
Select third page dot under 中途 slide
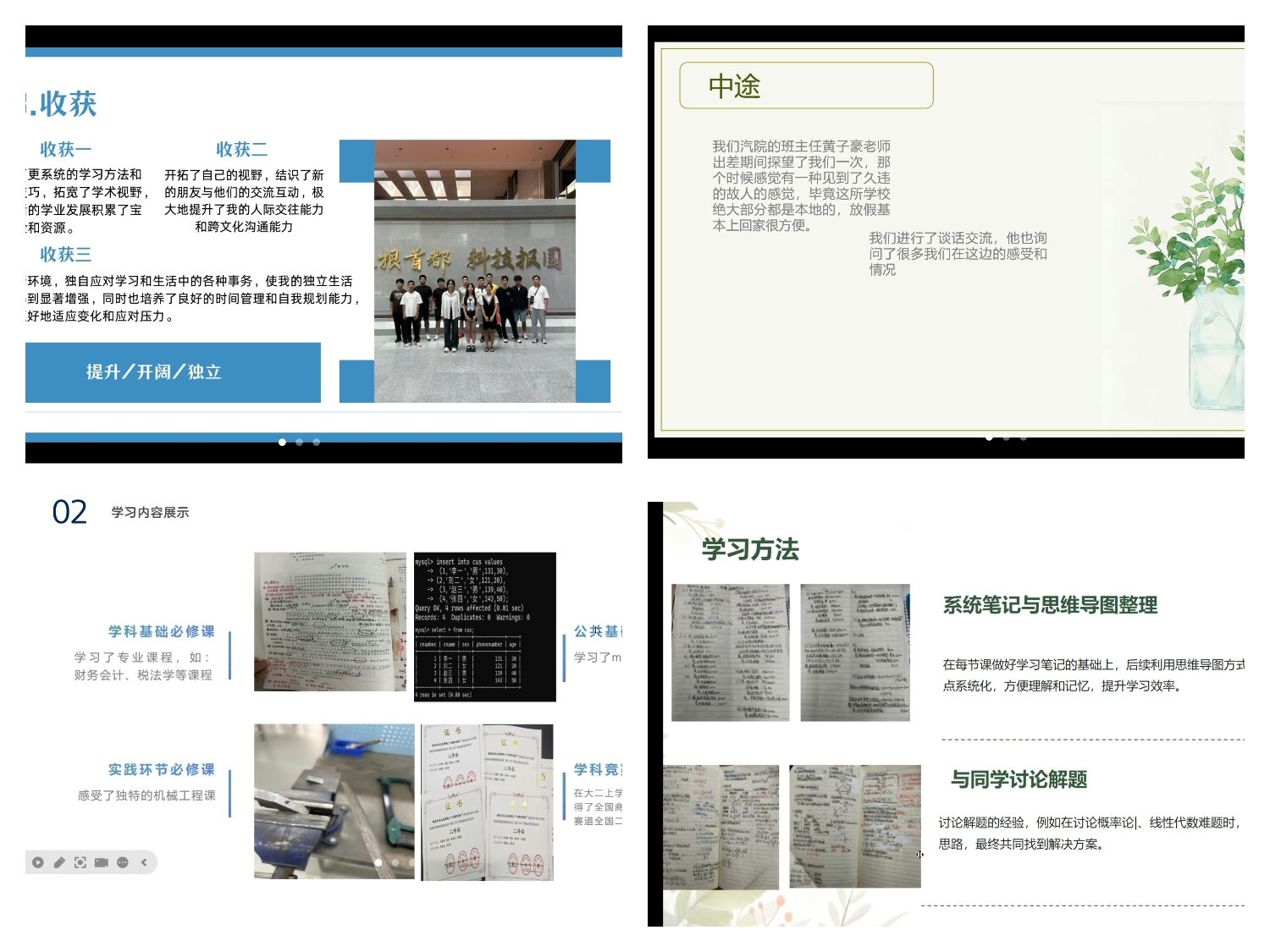(x=1024, y=437)
